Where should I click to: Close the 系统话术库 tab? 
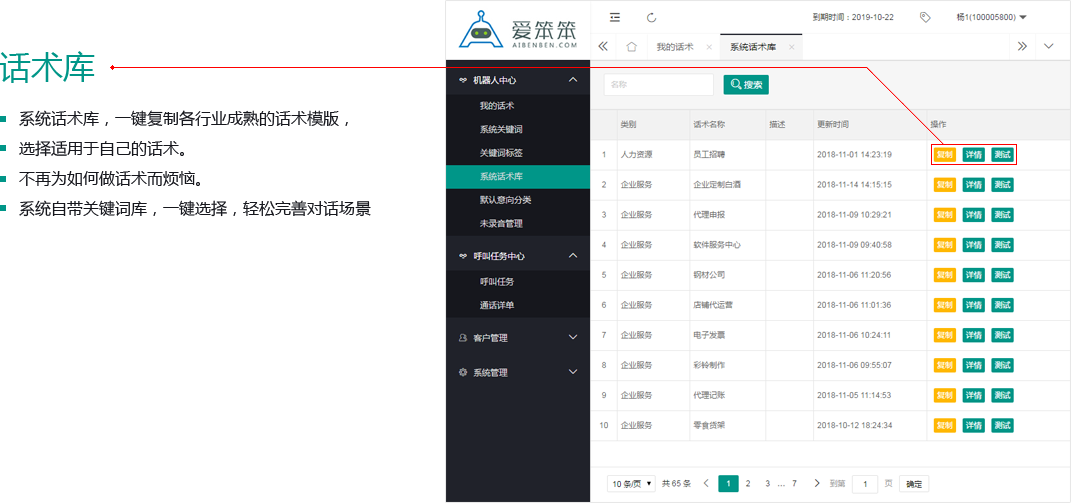click(791, 47)
